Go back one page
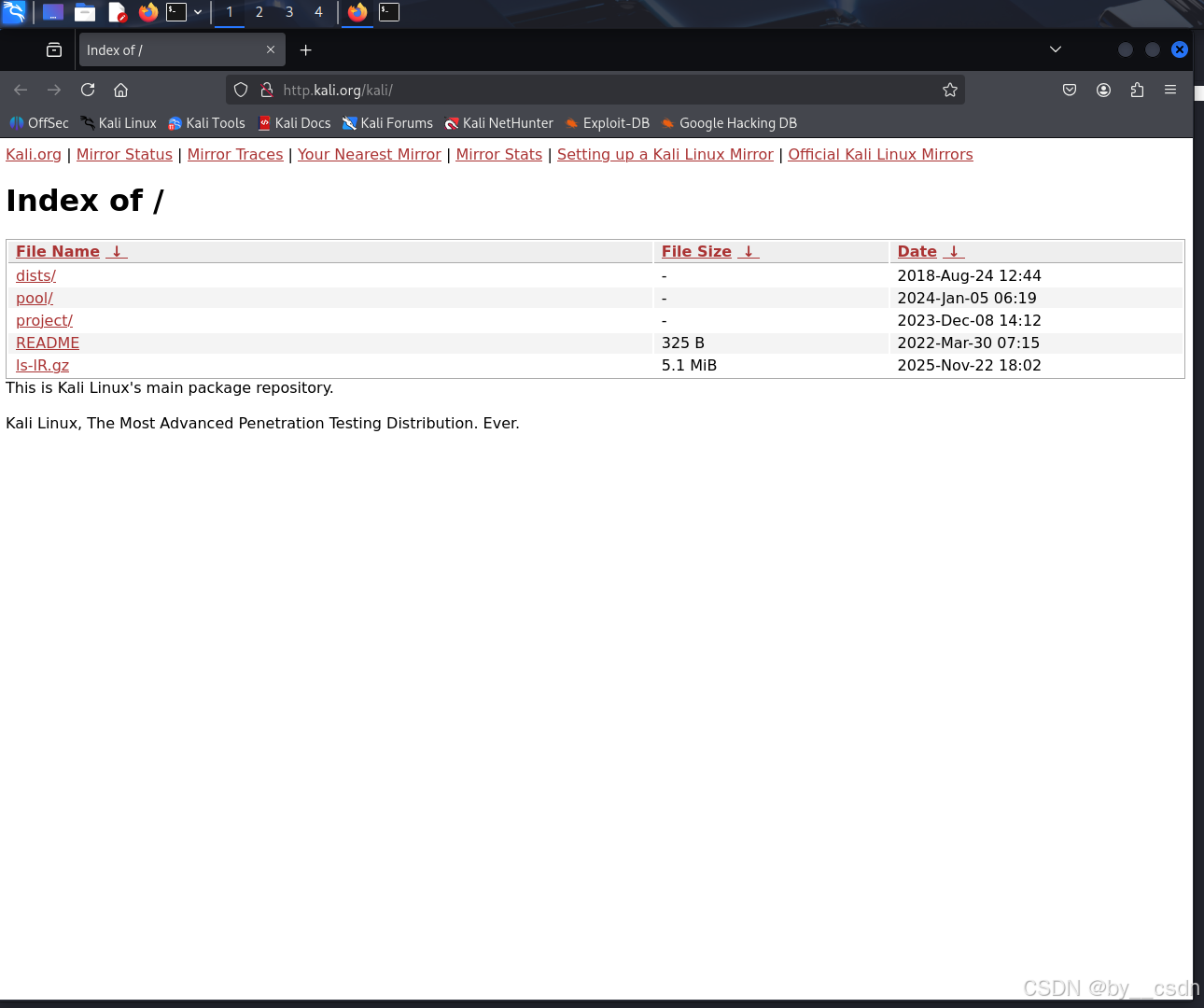This screenshot has width=1204, height=1008. tap(21, 90)
